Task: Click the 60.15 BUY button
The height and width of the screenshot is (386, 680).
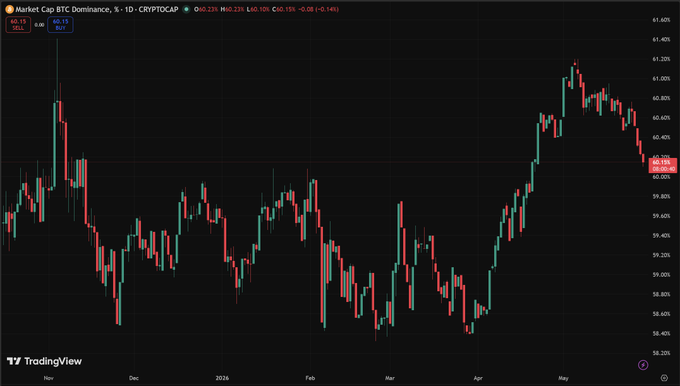Action: point(60,25)
